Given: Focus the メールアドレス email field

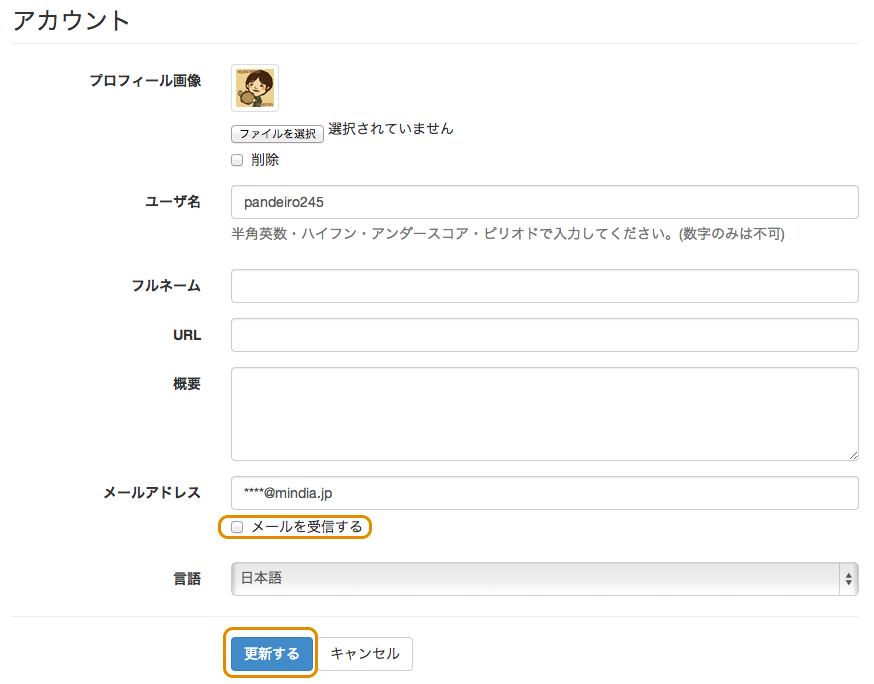Looking at the screenshot, I should click(x=544, y=493).
